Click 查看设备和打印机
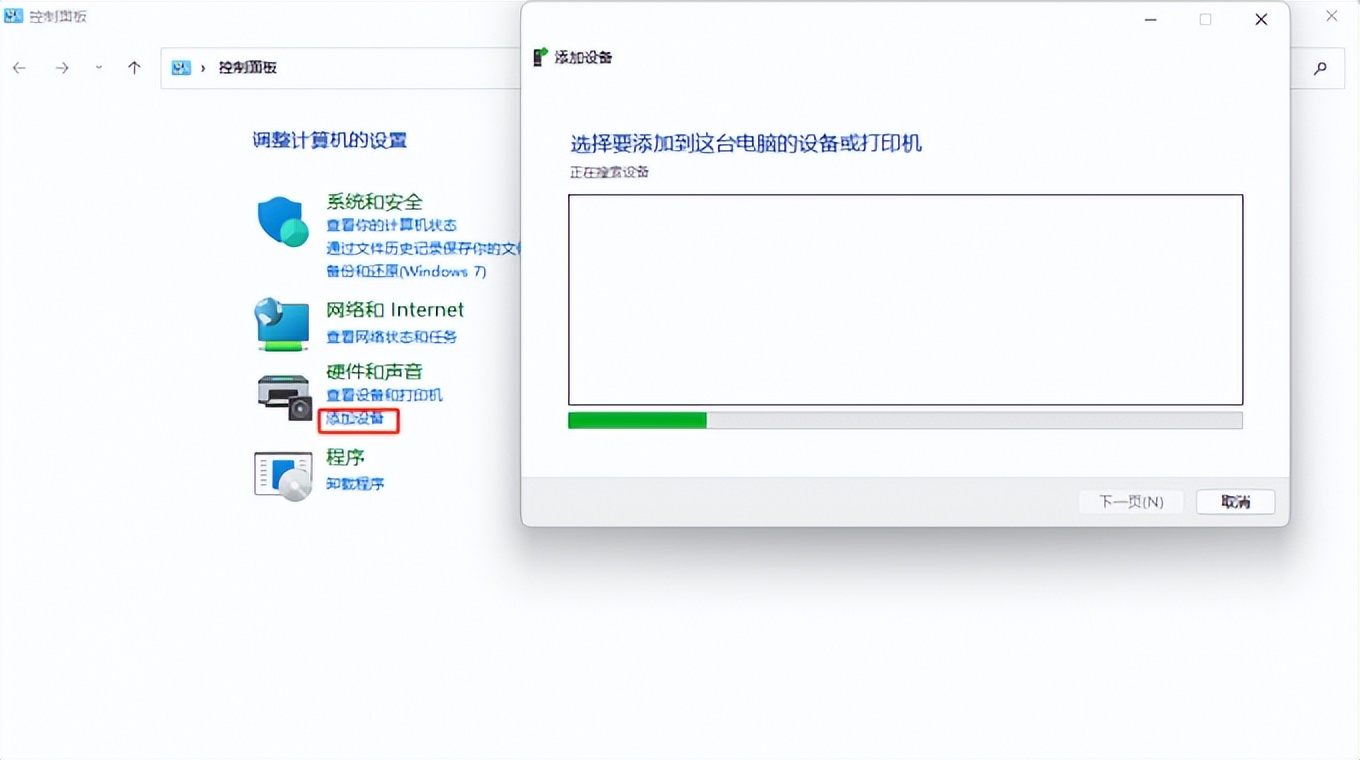This screenshot has width=1360, height=760. pyautogui.click(x=383, y=394)
